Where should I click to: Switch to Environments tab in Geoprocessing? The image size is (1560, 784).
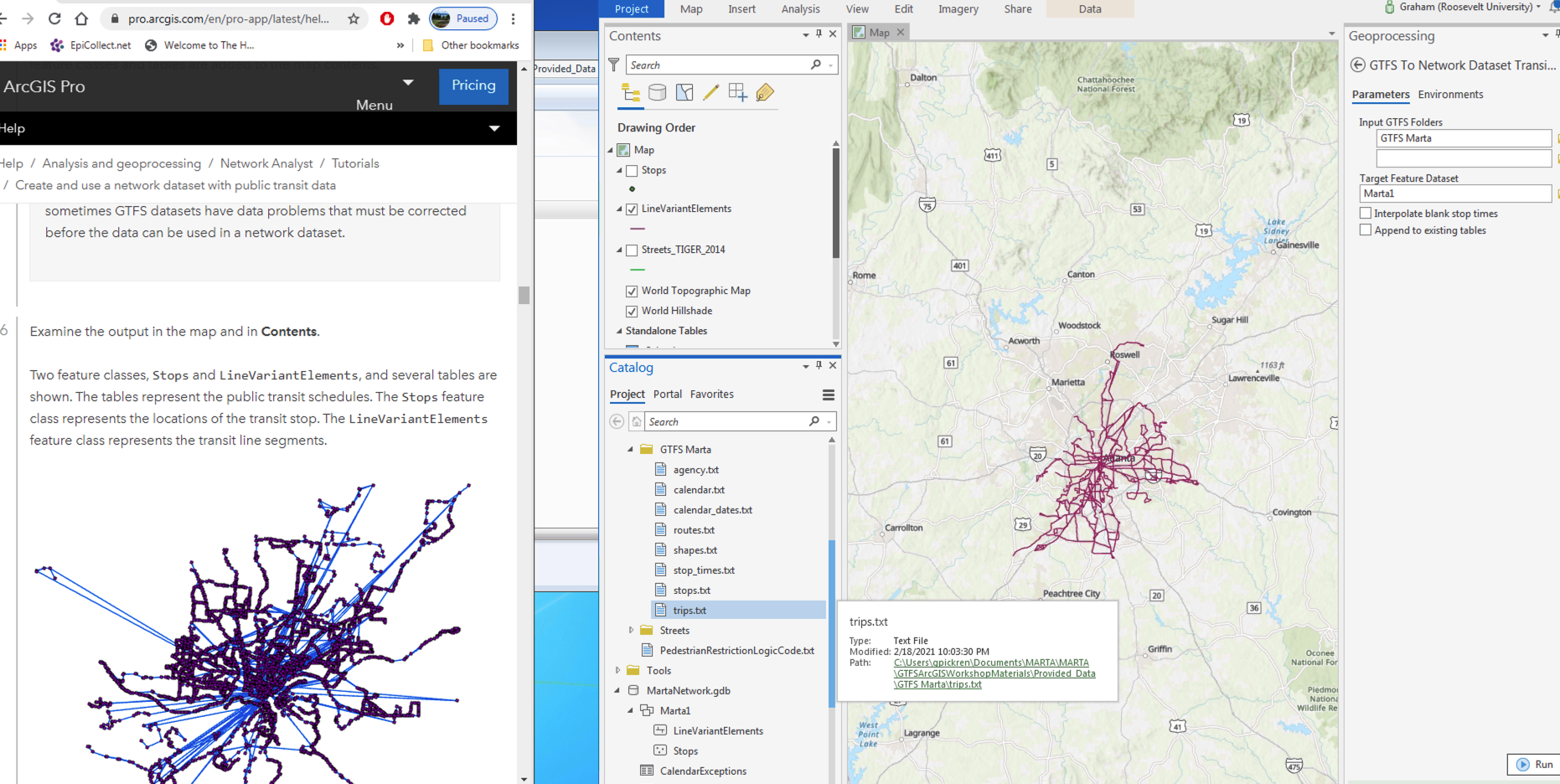coord(1450,95)
